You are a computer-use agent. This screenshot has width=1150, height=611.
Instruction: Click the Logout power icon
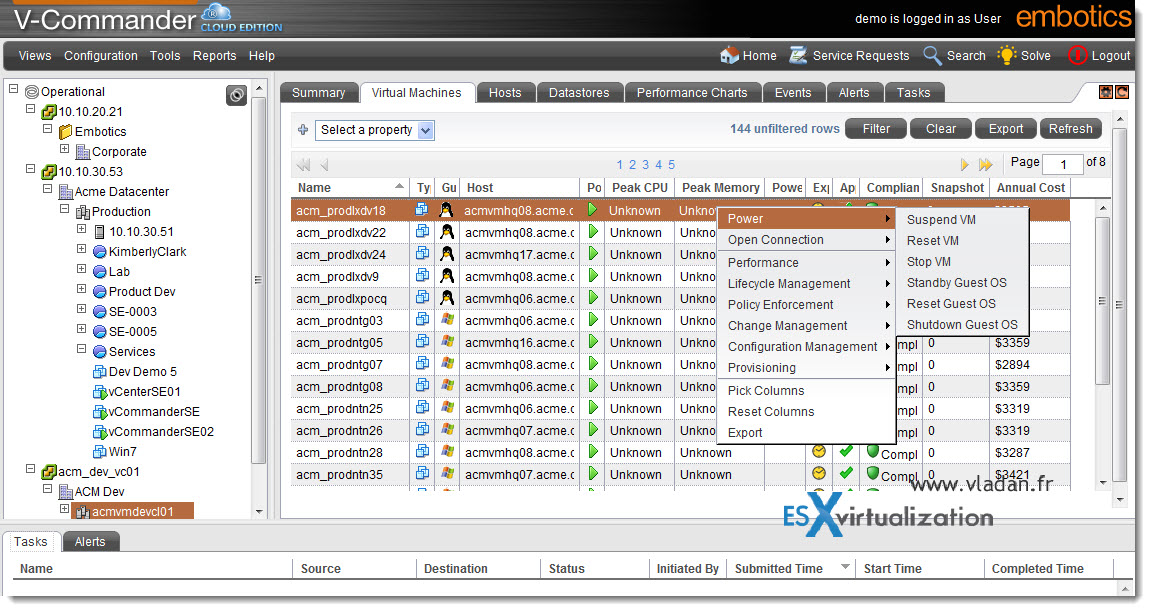click(x=1077, y=55)
